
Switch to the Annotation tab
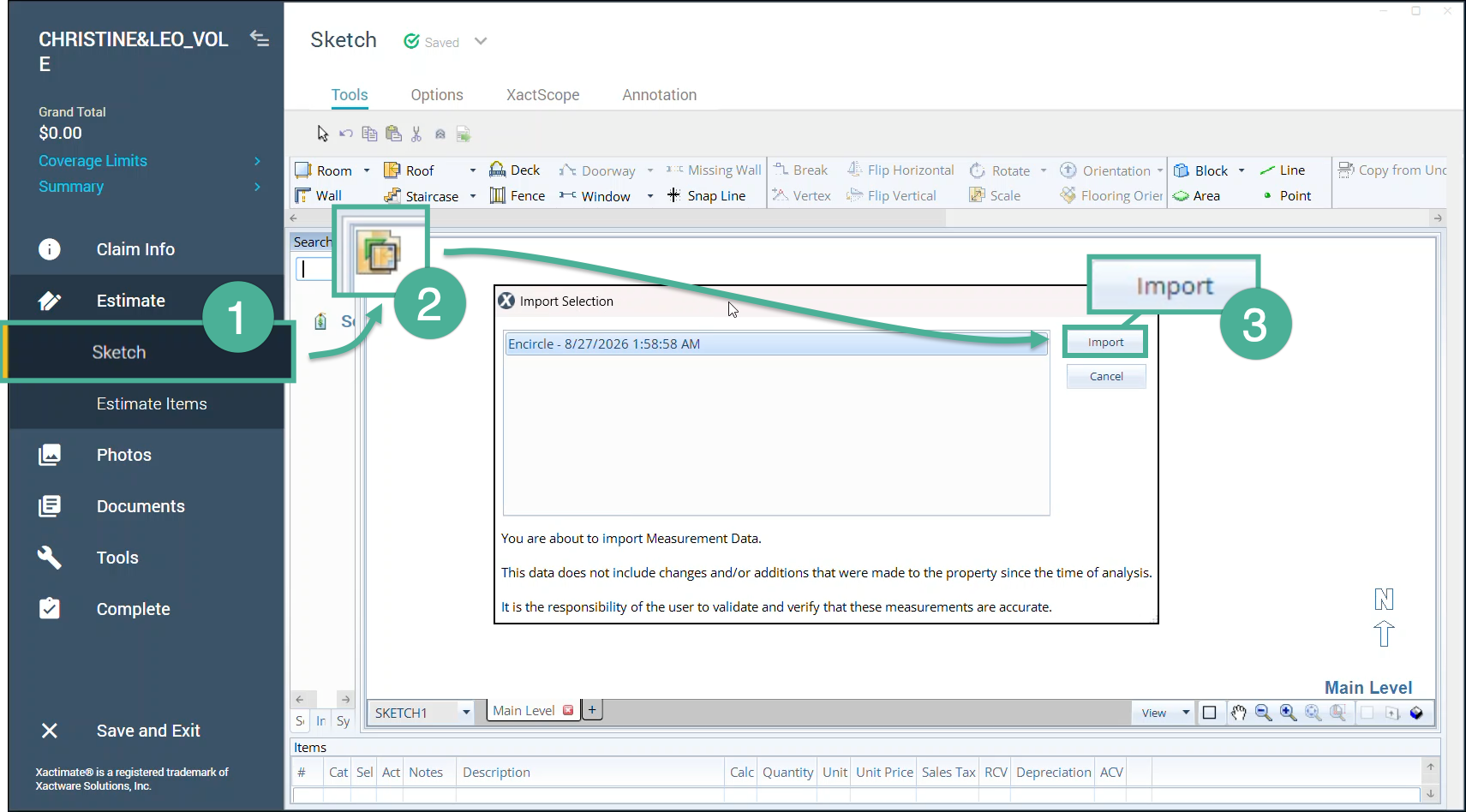659,95
